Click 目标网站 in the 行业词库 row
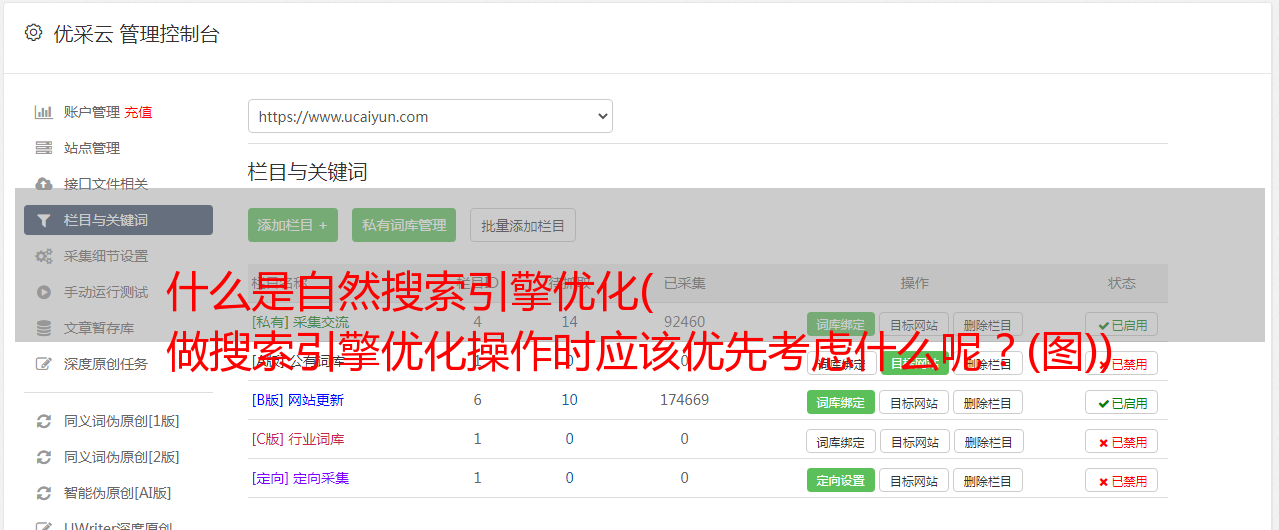Screen dimensions: 1279x530 pyautogui.click(x=914, y=441)
